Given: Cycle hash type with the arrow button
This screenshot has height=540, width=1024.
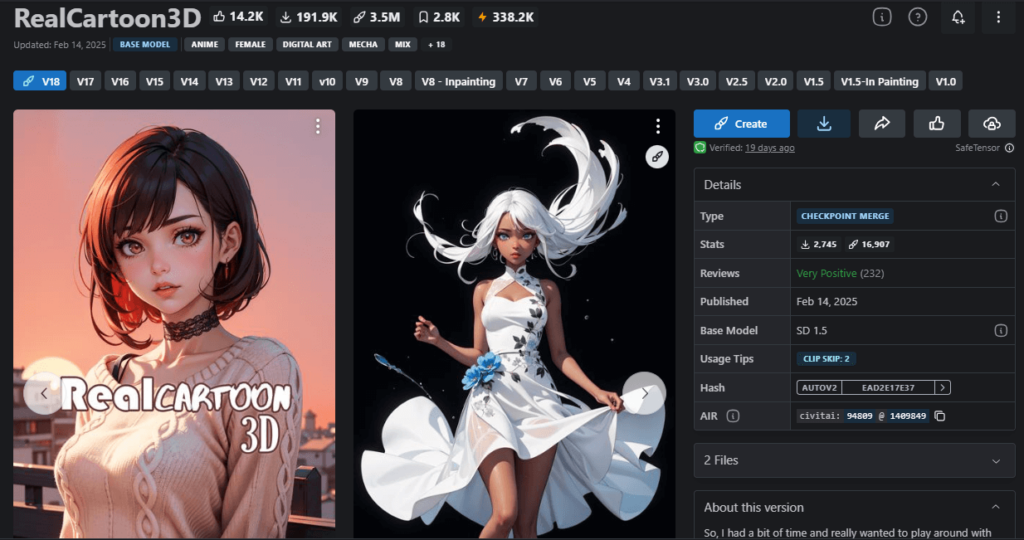Looking at the screenshot, I should coord(942,388).
